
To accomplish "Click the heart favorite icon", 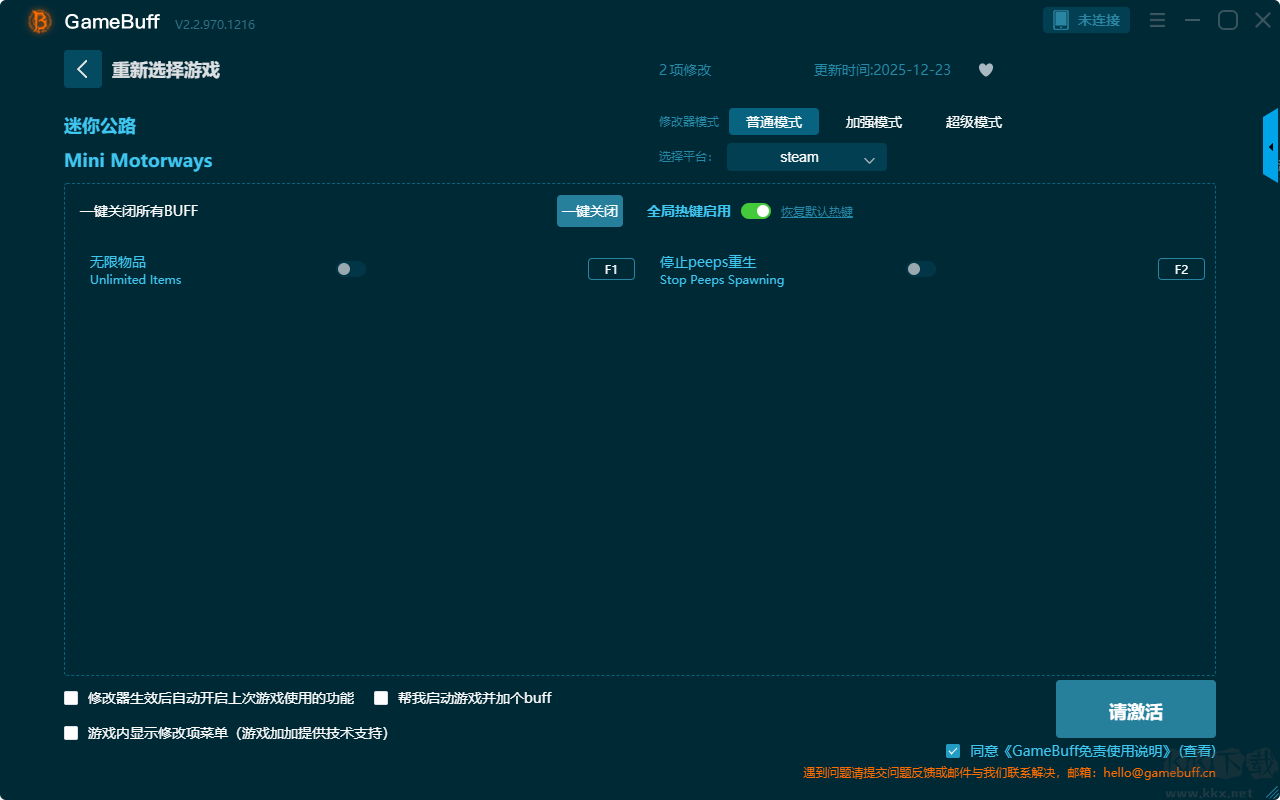I will [x=985, y=70].
